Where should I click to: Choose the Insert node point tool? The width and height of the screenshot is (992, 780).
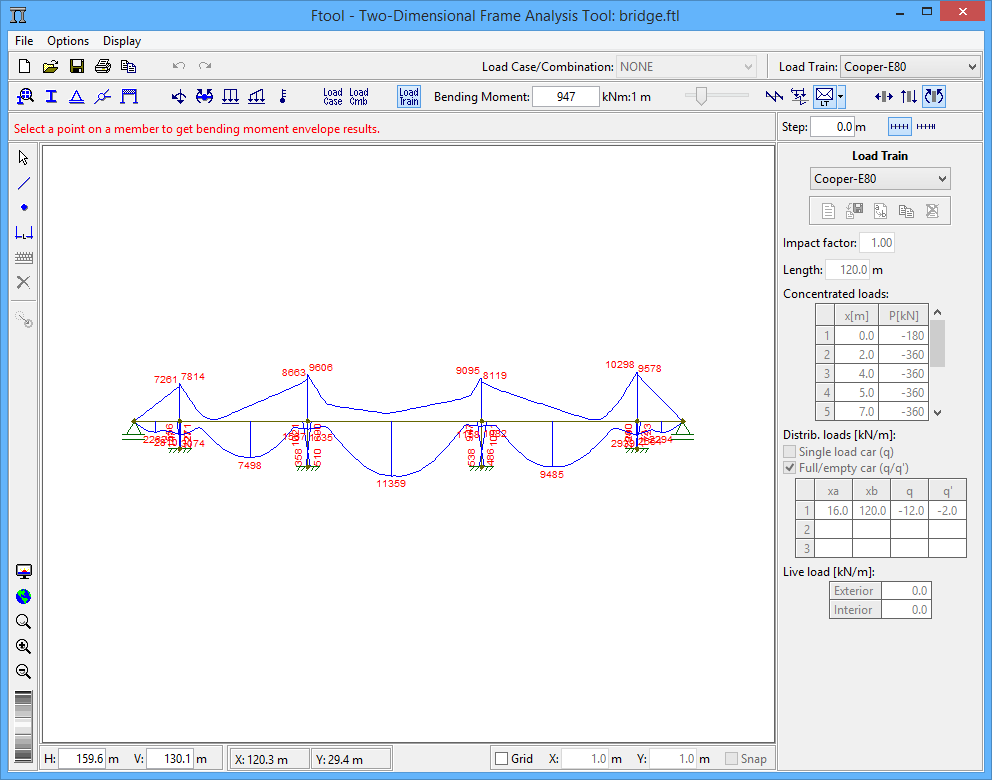(24, 208)
